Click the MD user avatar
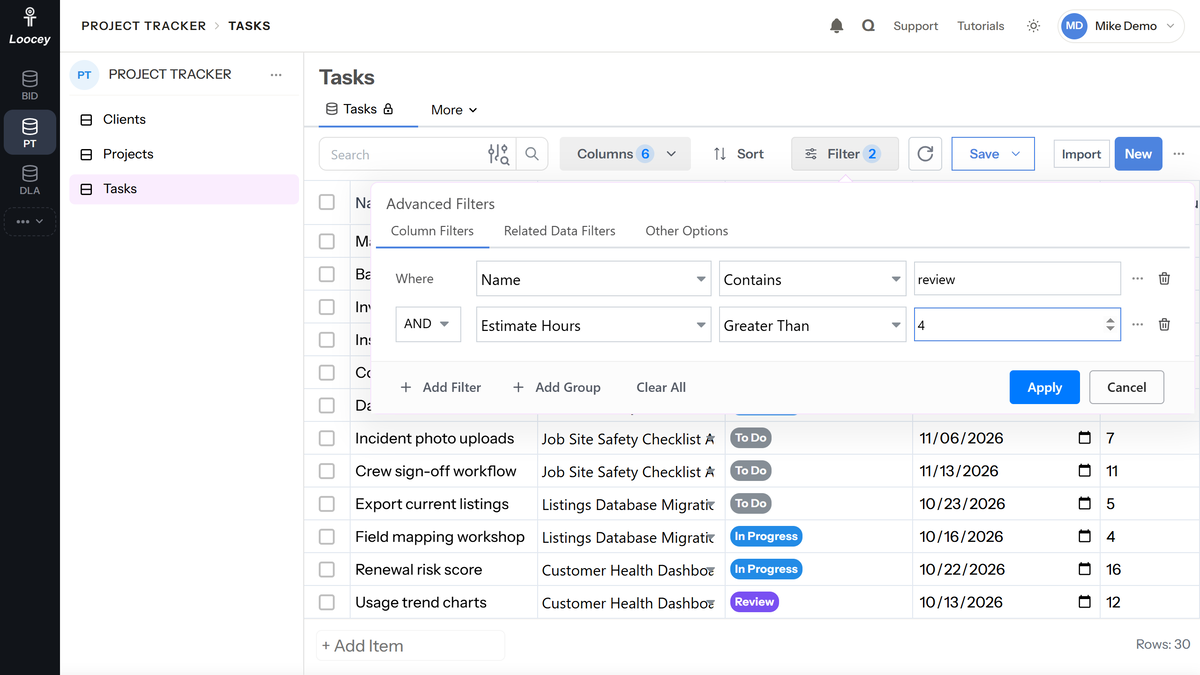Image resolution: width=1200 pixels, height=675 pixels. 1074,26
